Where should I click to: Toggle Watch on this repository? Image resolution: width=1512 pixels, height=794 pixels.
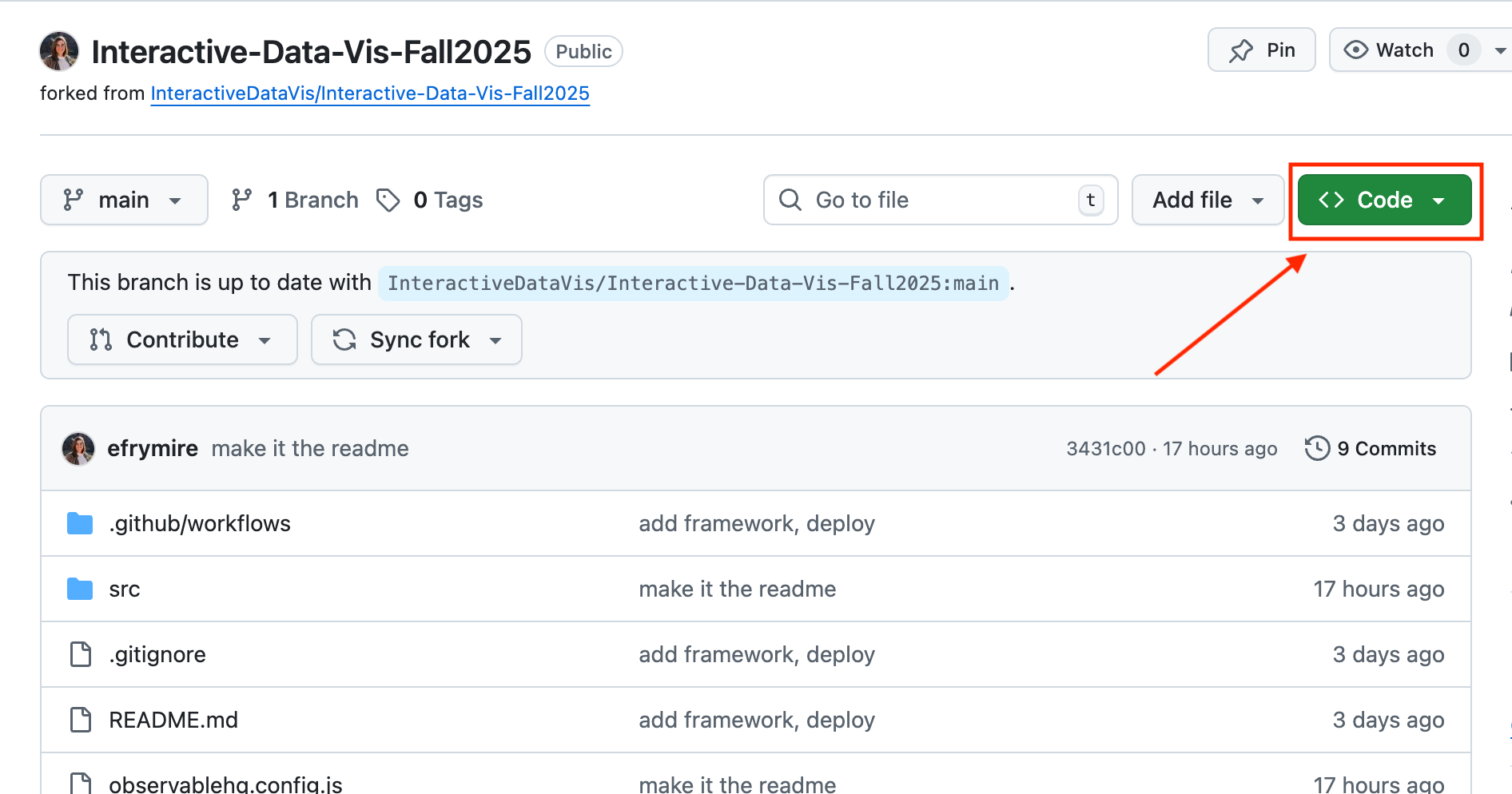(x=1391, y=50)
